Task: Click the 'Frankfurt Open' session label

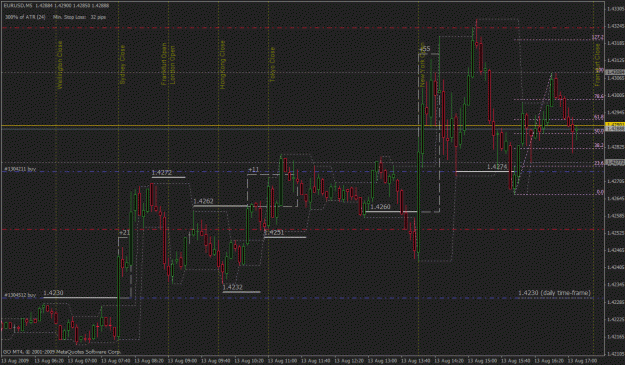Action: pos(164,64)
